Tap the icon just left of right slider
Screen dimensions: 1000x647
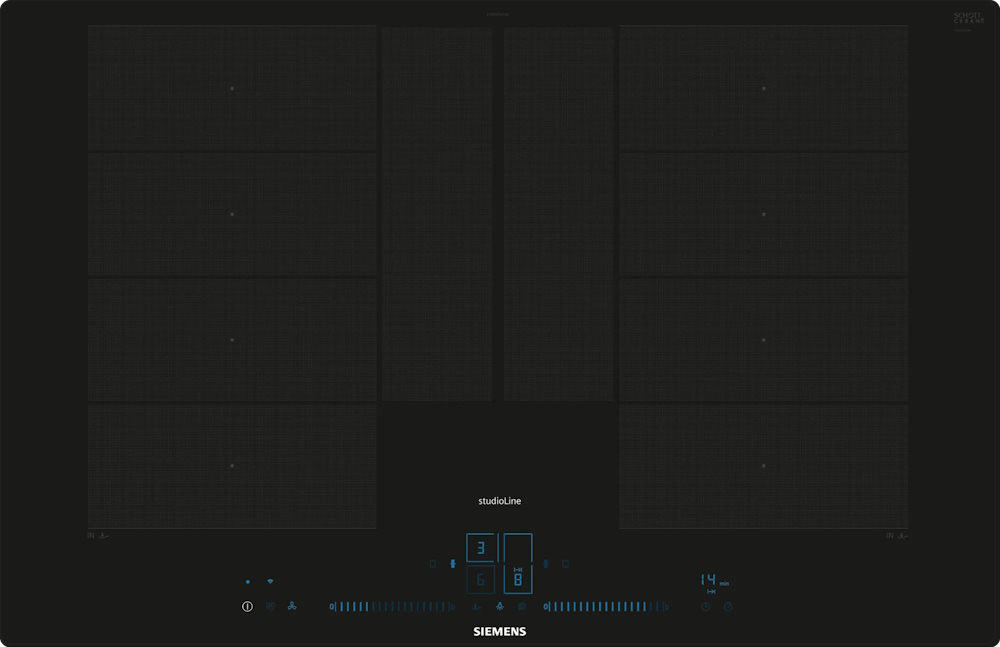point(522,606)
